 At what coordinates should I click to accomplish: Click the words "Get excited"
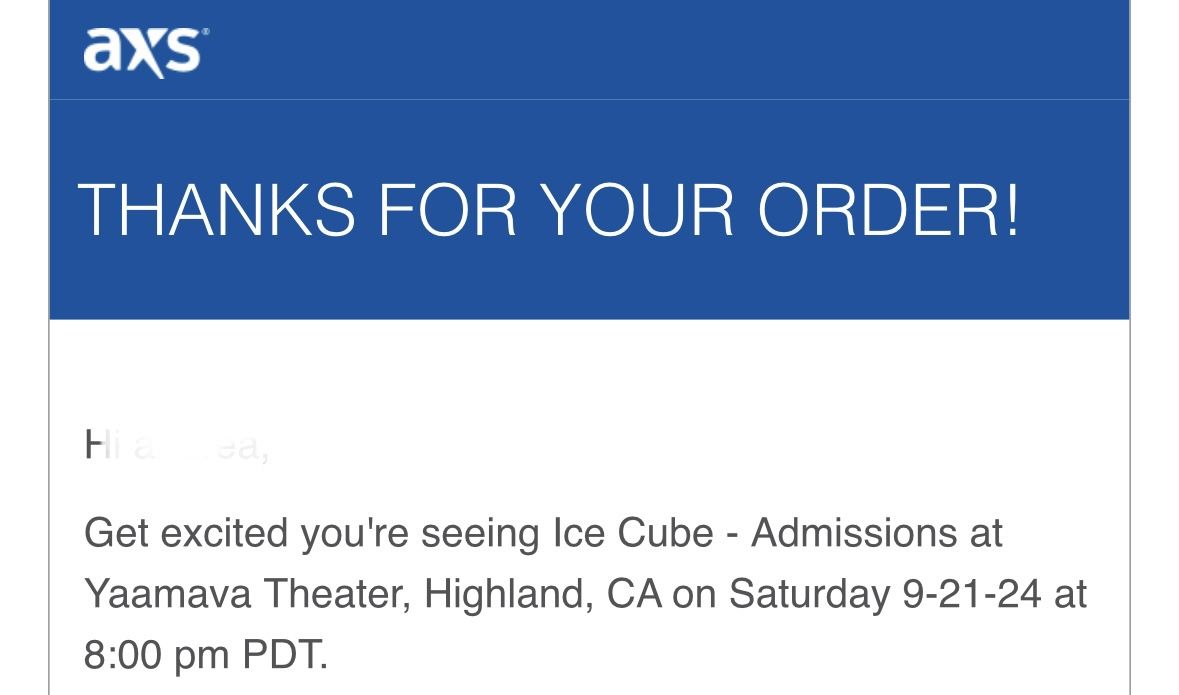click(x=187, y=533)
